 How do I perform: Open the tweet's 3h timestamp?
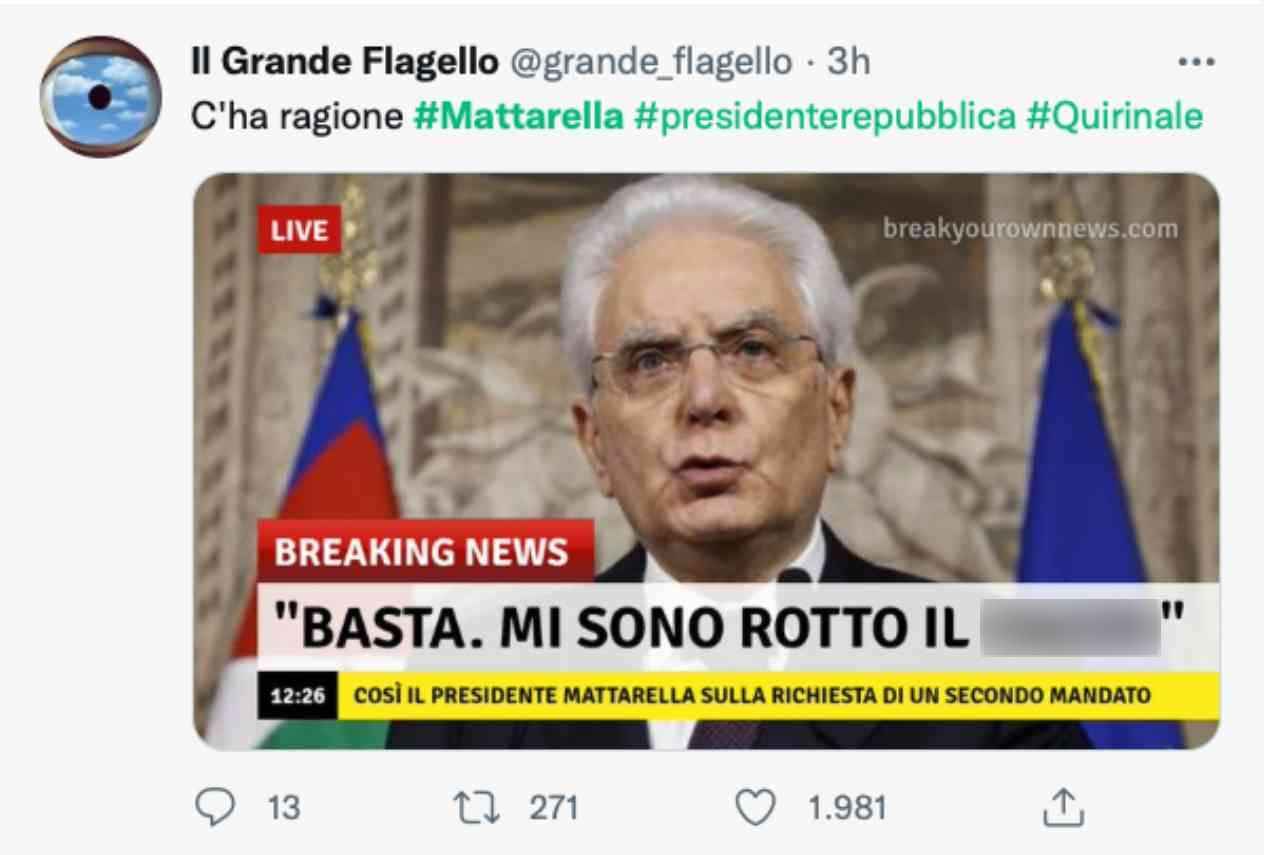[x=848, y=62]
